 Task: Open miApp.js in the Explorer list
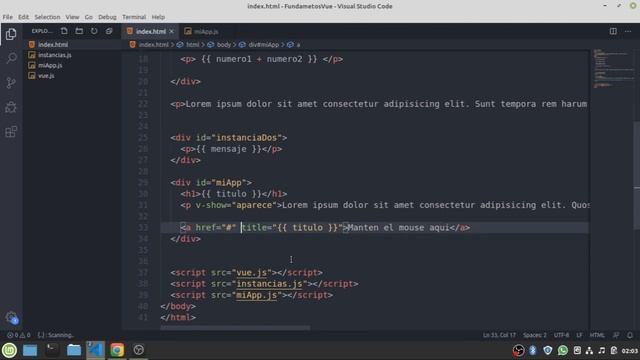[72, 65]
